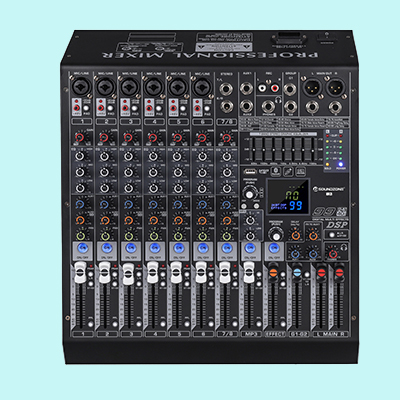Toggle the +48V phantom power button on channel 2
The image size is (400, 400).
coord(101,108)
